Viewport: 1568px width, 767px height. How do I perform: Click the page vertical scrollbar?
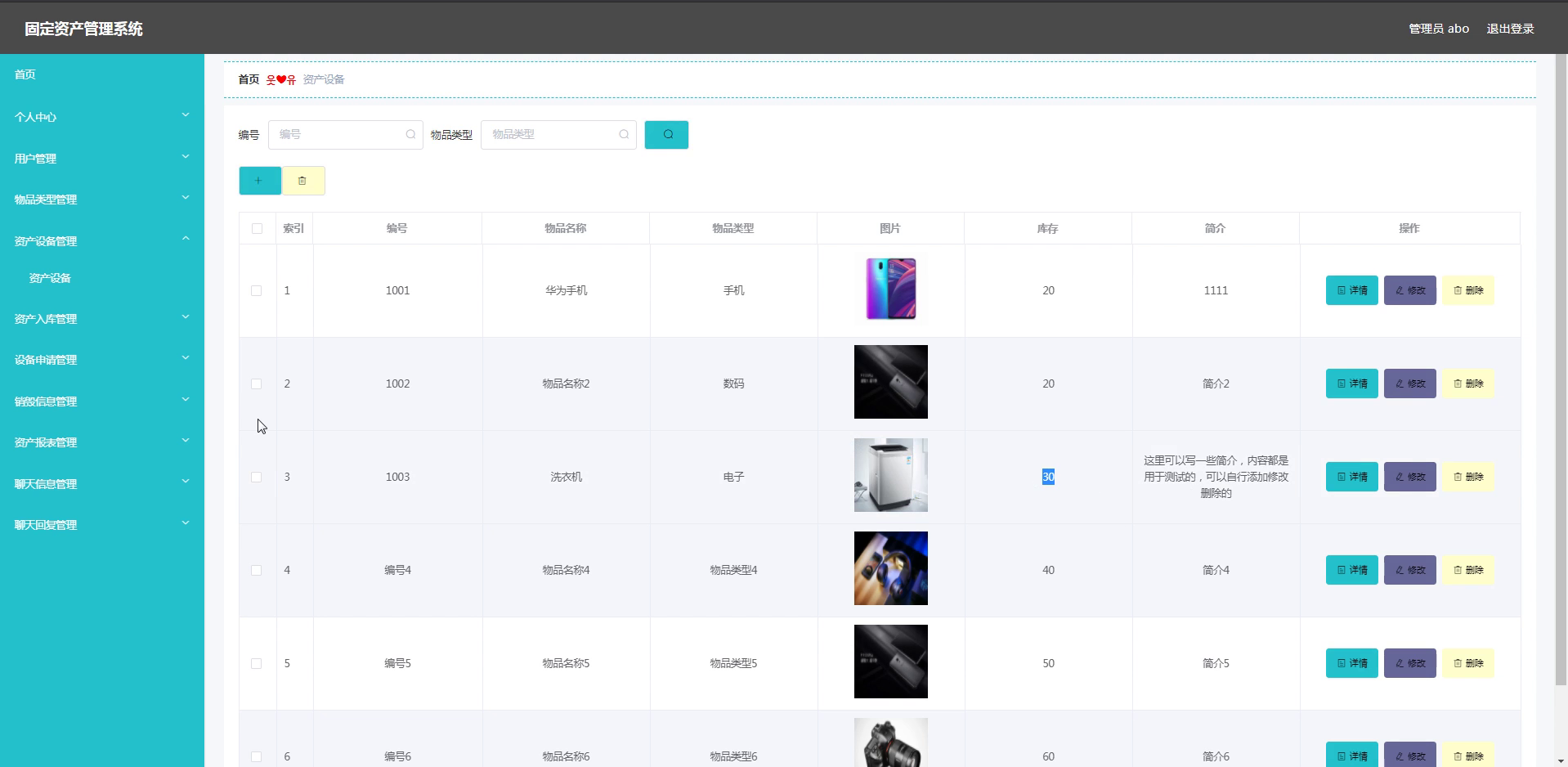click(1561, 371)
